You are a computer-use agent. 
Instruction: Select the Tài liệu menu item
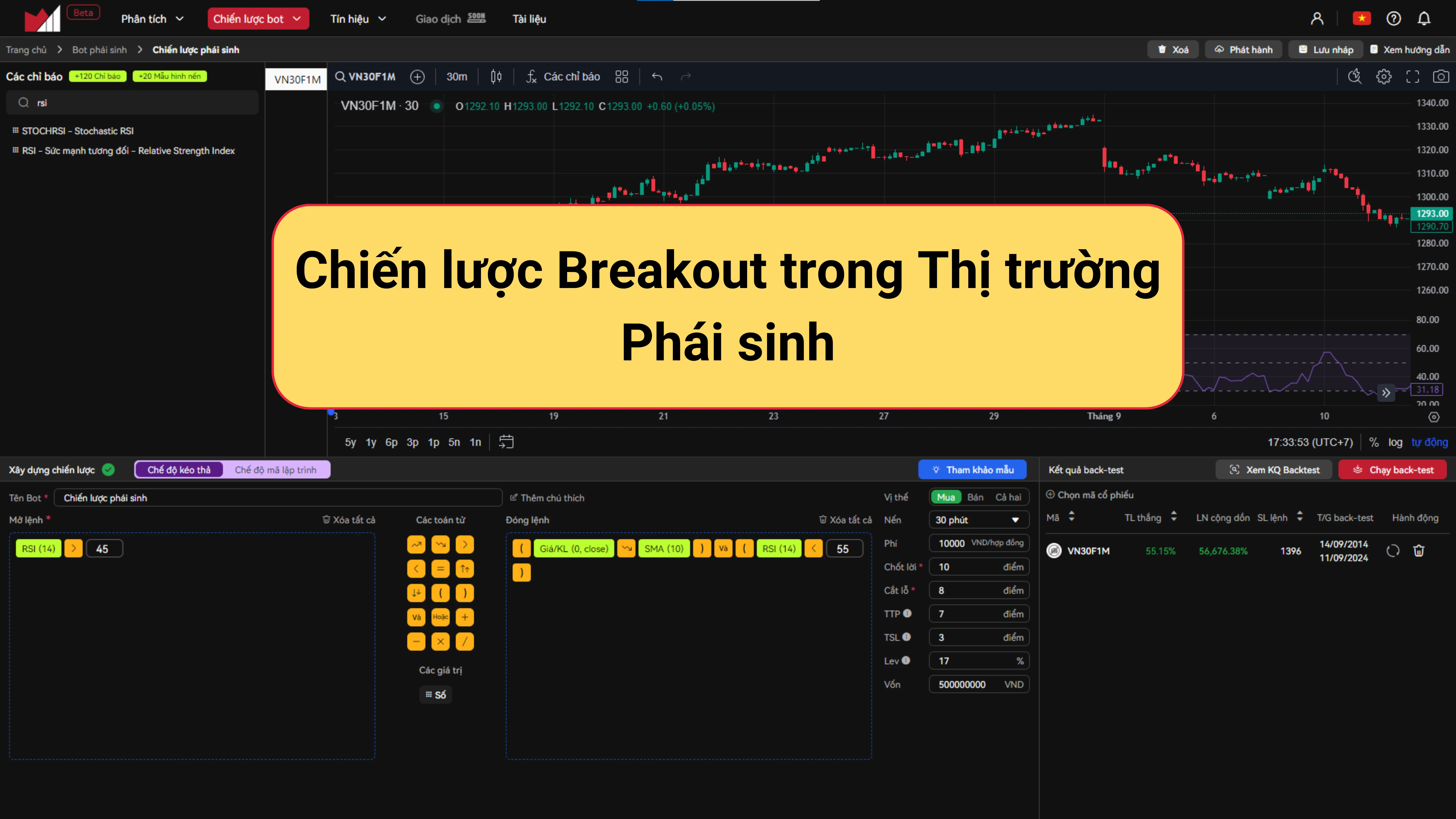tap(532, 18)
